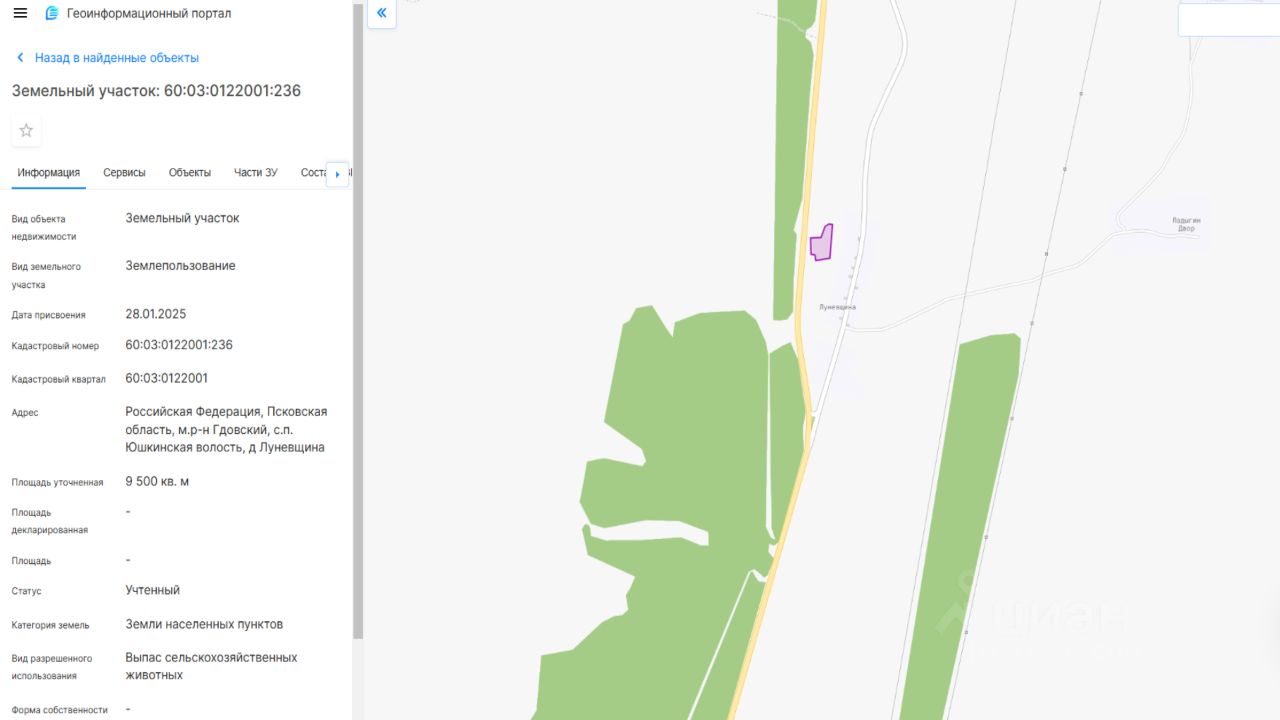Viewport: 1280px width, 720px height.
Task: Open the hamburger main menu
Action: tap(20, 13)
